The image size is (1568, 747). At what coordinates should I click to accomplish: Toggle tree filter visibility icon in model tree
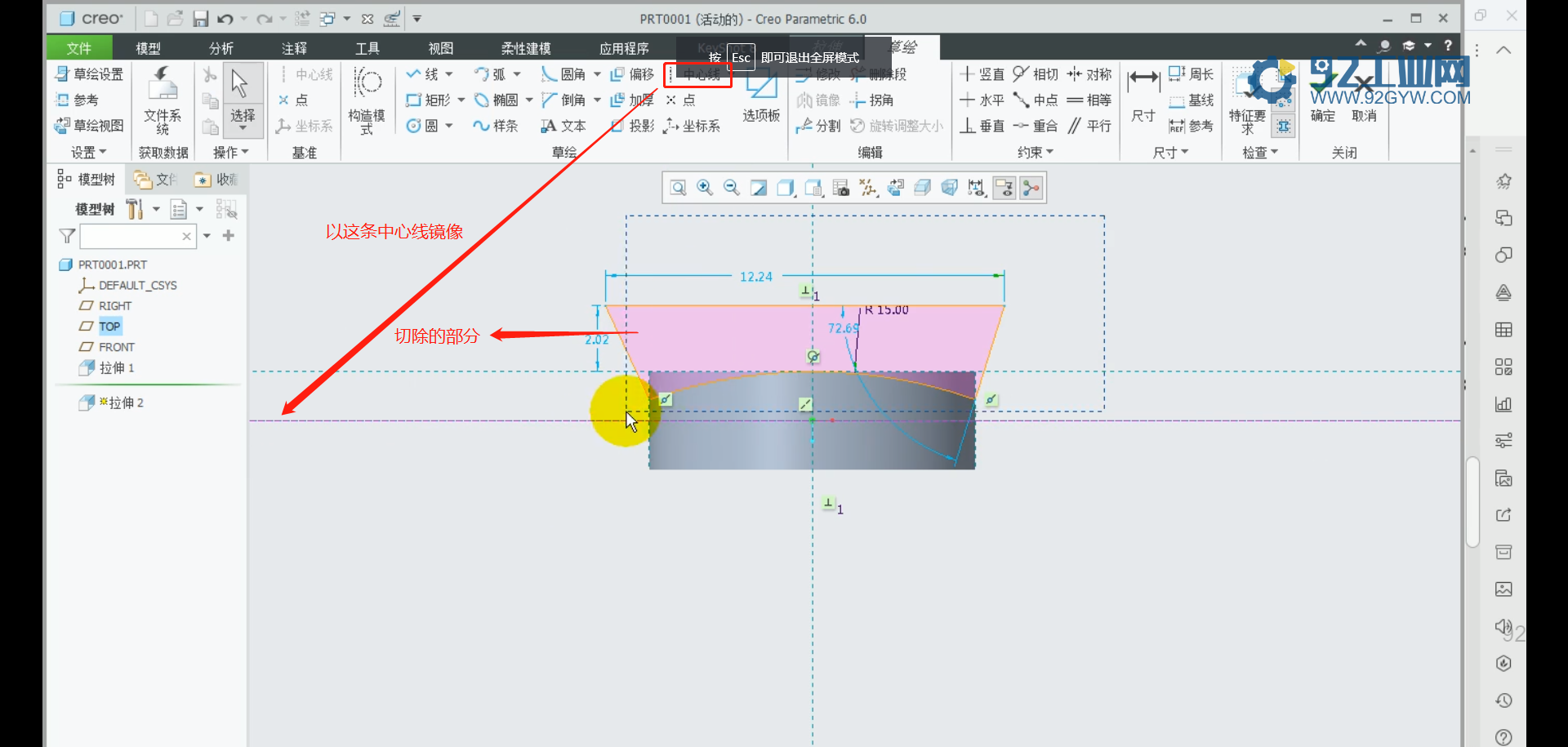[226, 210]
